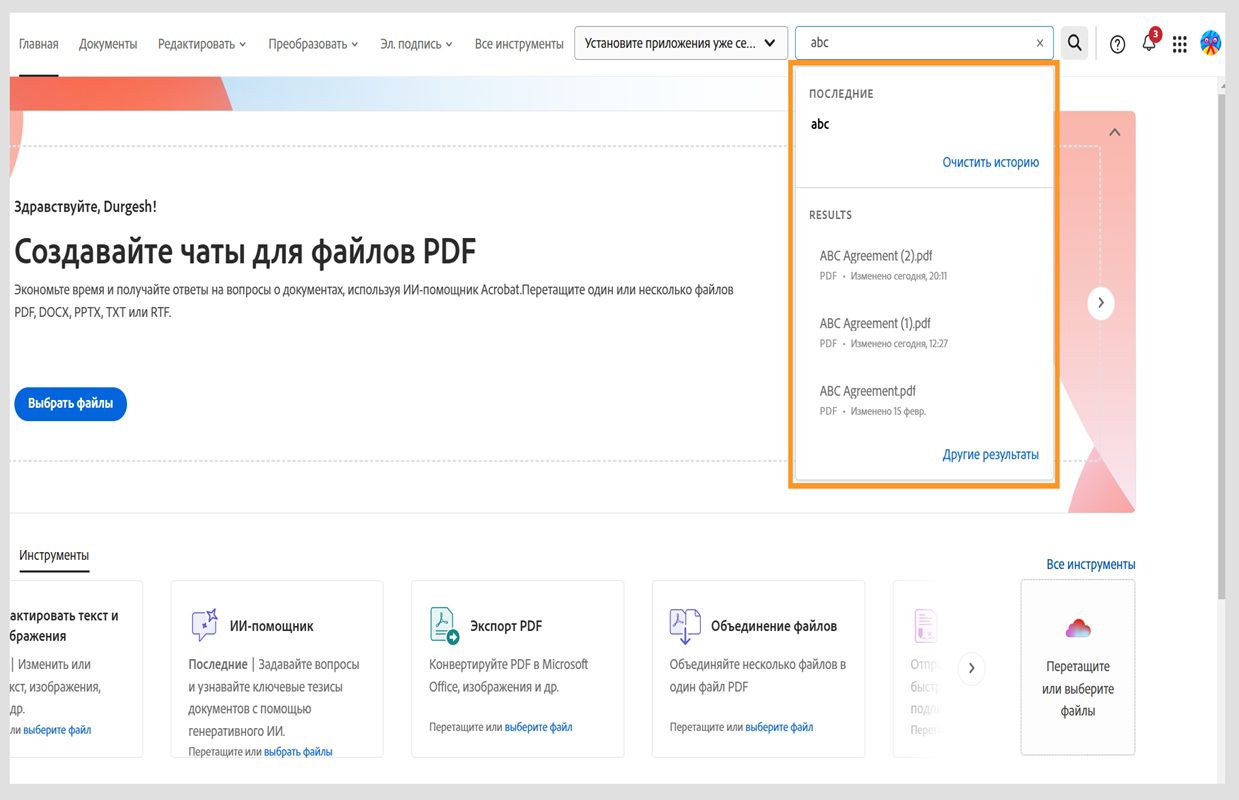
Task: Open the user profile avatar
Action: pyautogui.click(x=1210, y=43)
